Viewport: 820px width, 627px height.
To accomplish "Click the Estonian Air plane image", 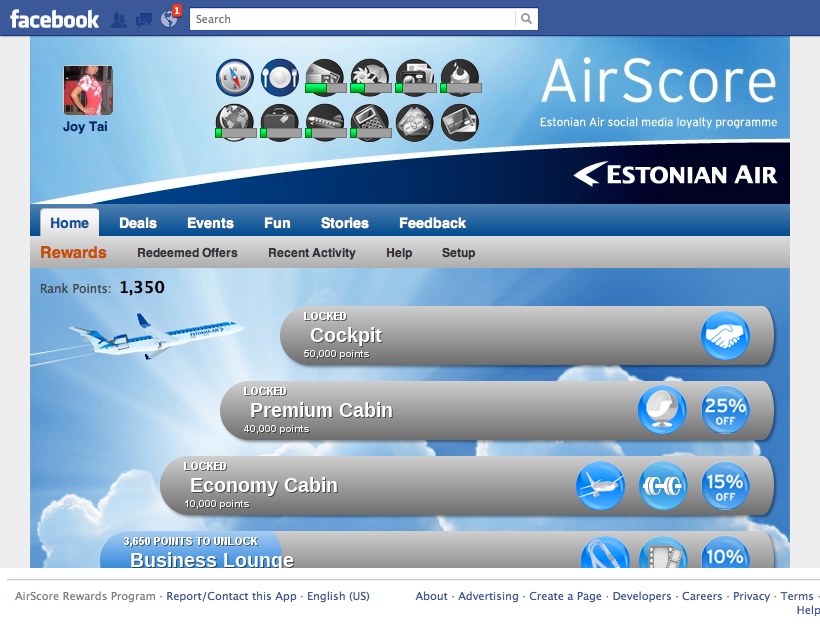I will 156,335.
